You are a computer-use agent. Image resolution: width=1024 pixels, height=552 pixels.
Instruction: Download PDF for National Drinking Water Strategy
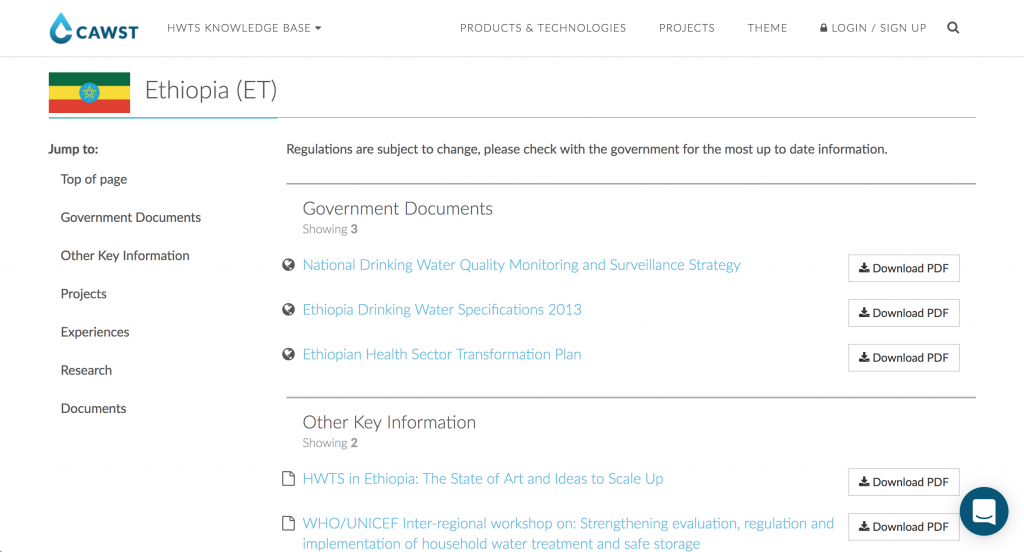pos(904,268)
